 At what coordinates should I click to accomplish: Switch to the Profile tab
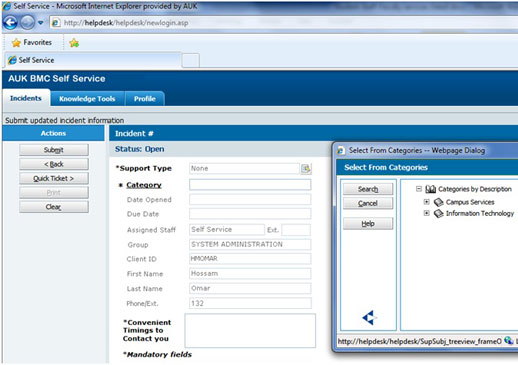145,99
